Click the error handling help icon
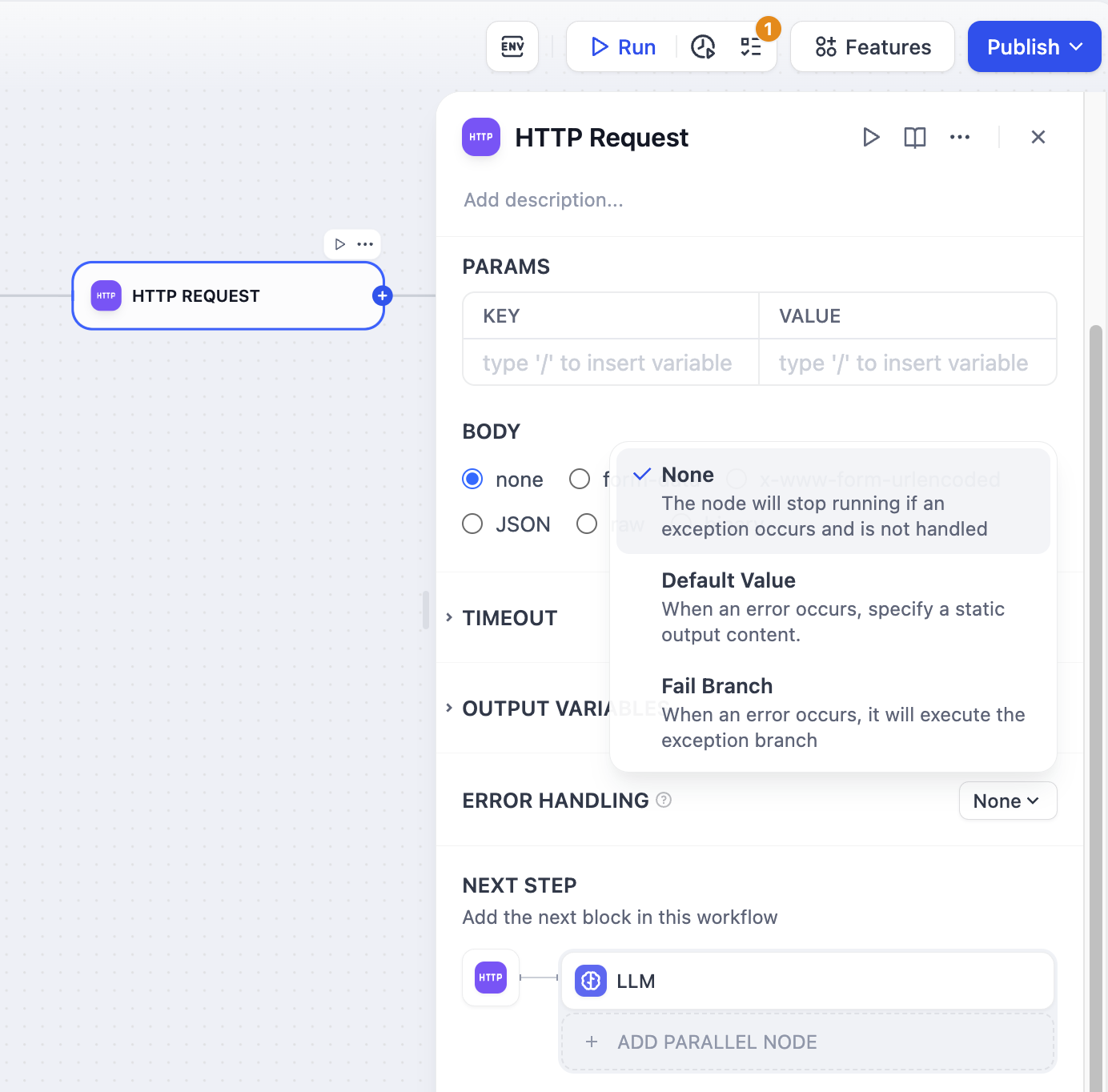 click(664, 800)
